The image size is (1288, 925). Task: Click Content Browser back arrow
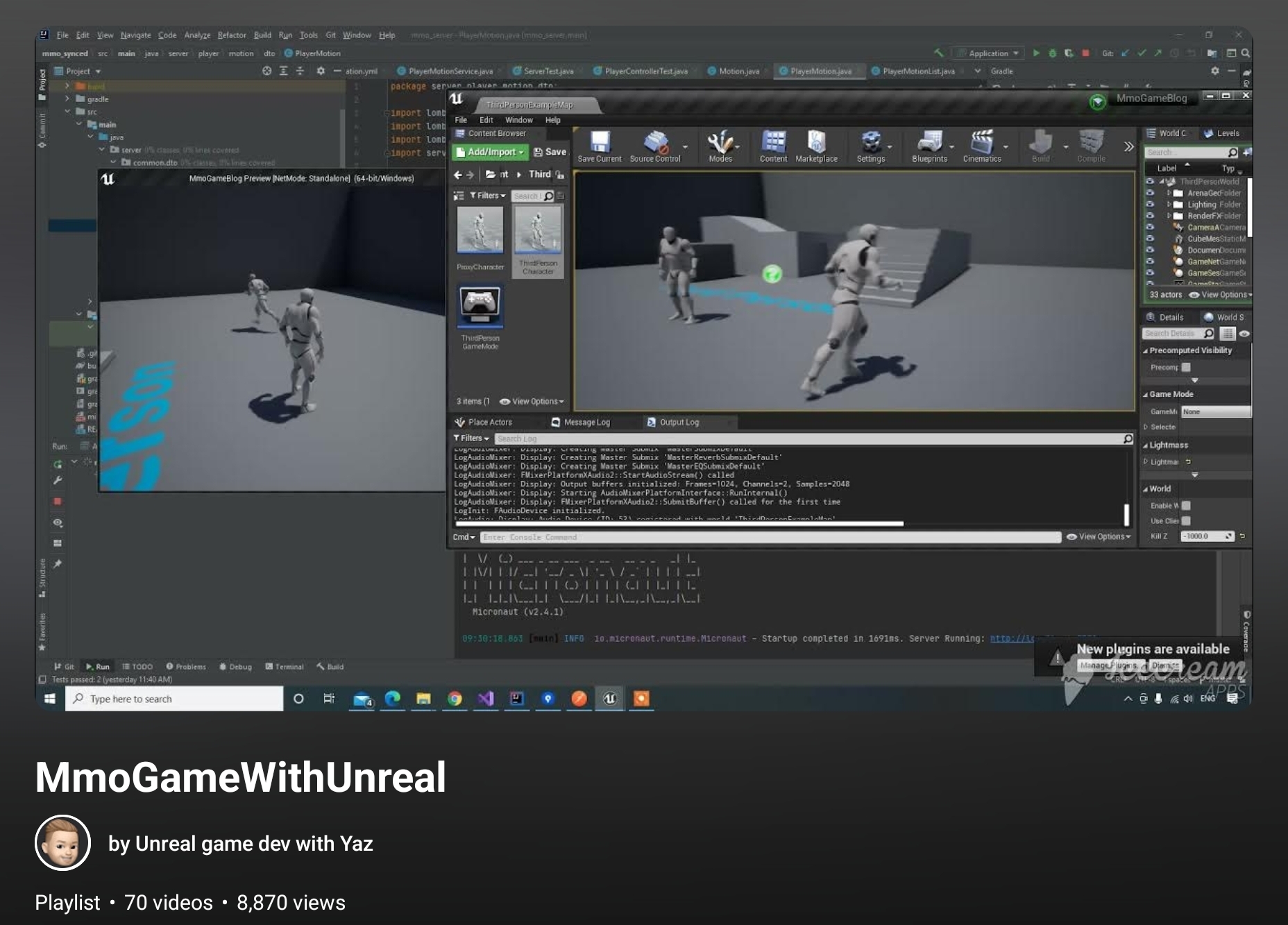(x=457, y=175)
